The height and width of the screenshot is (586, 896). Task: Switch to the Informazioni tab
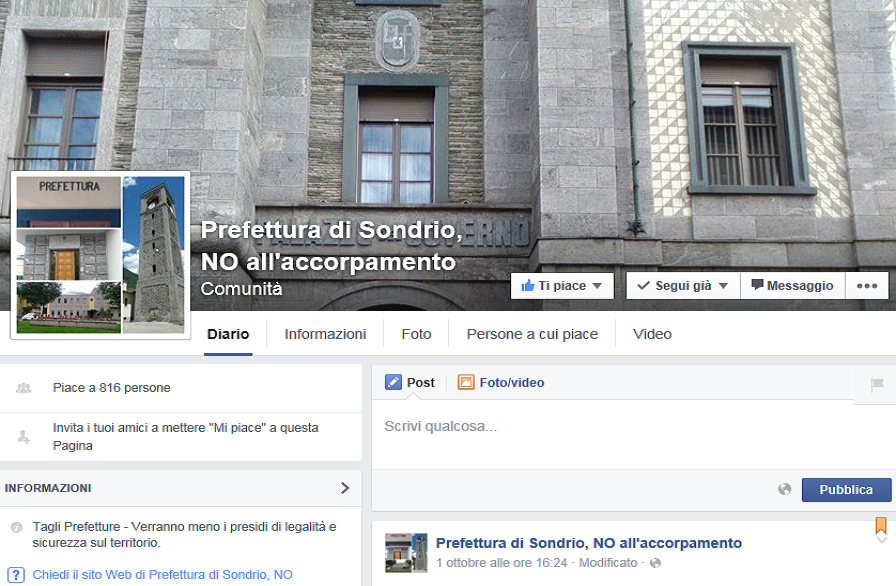pos(325,334)
